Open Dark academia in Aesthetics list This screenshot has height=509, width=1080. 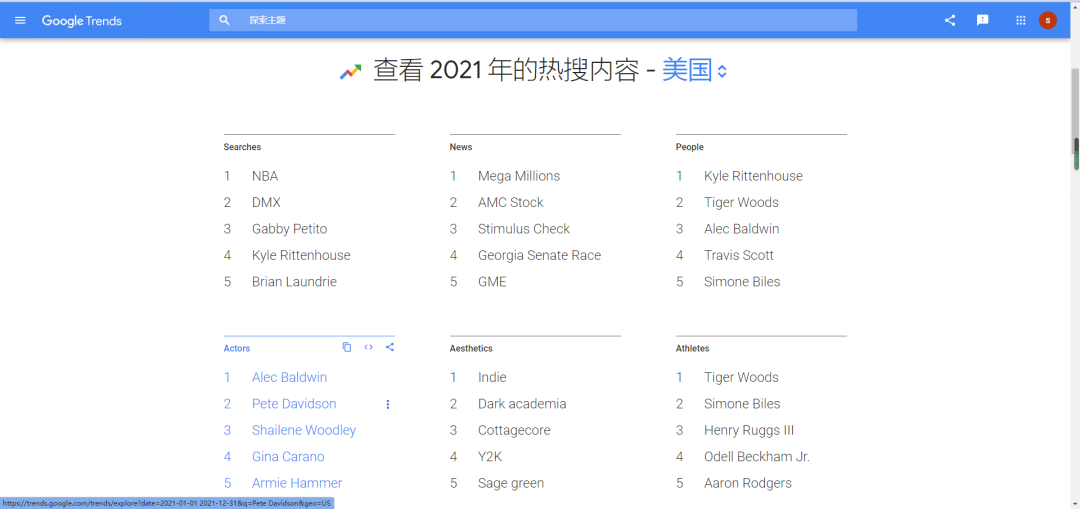[522, 404]
